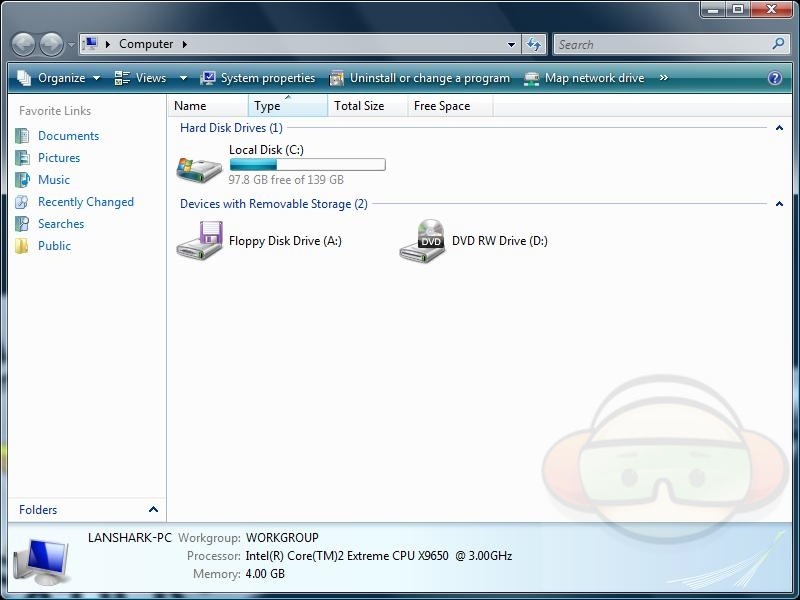Open the Documents favorite link
Viewport: 800px width, 600px height.
(x=68, y=136)
